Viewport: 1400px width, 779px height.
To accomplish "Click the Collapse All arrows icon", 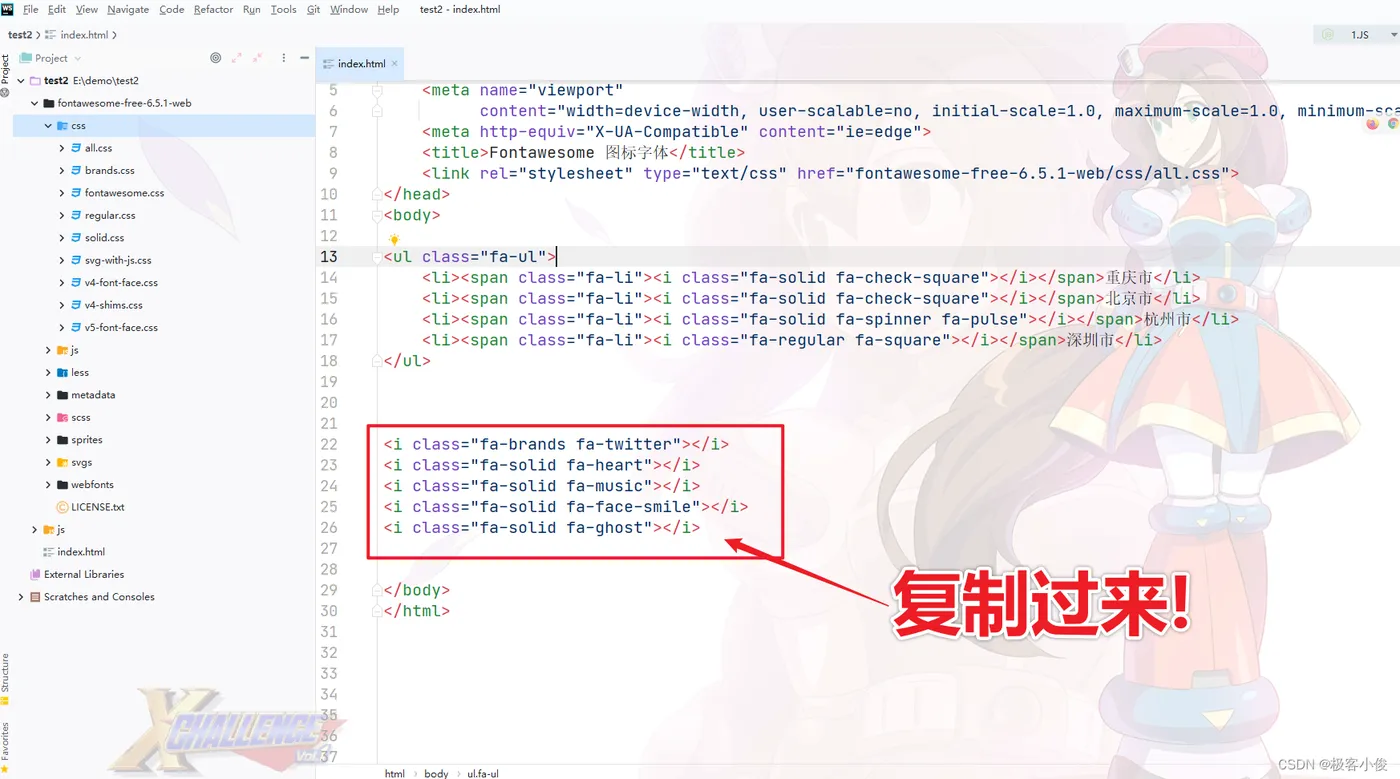I will pyautogui.click(x=260, y=58).
